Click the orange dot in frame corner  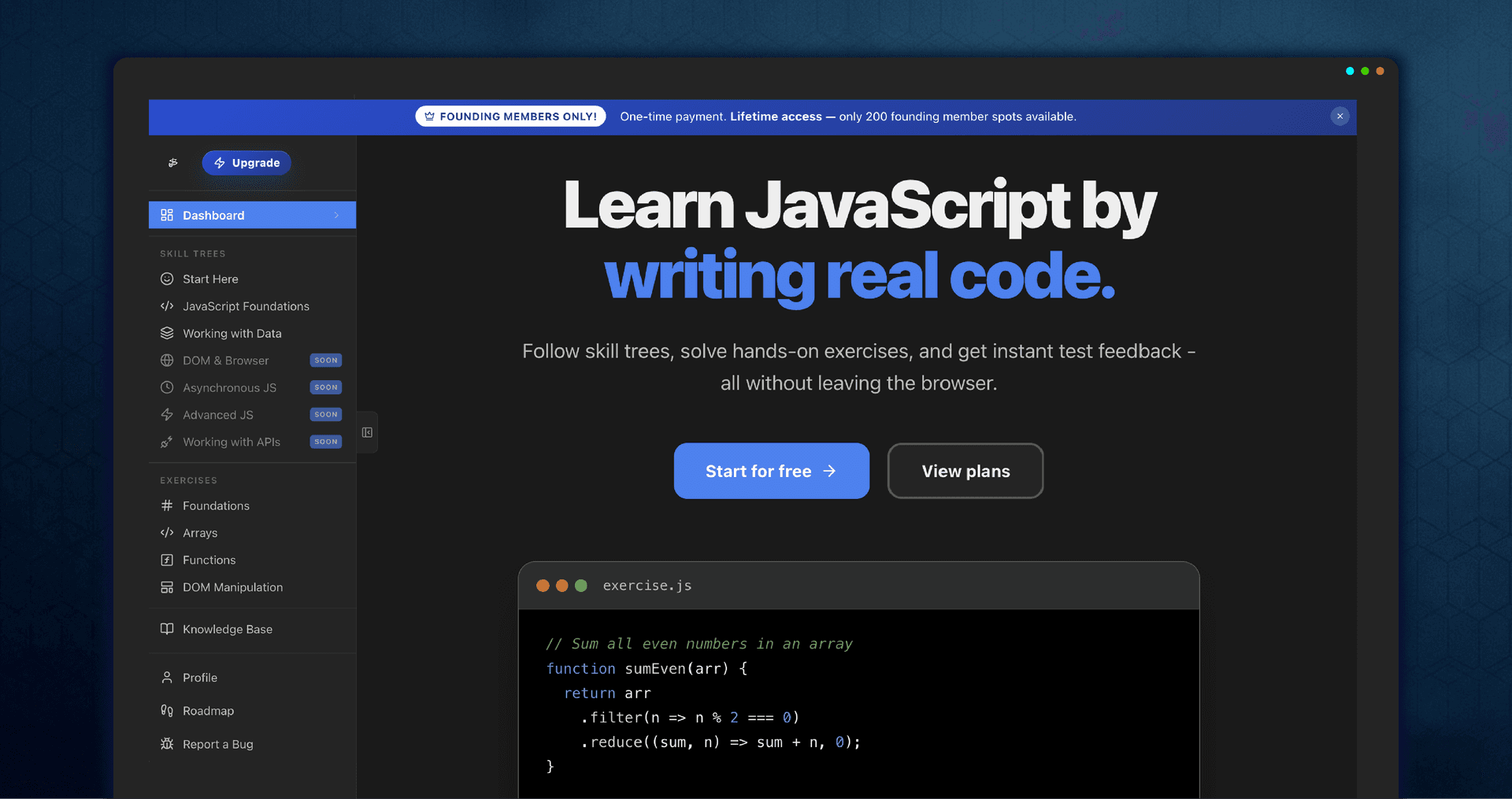(1380, 71)
